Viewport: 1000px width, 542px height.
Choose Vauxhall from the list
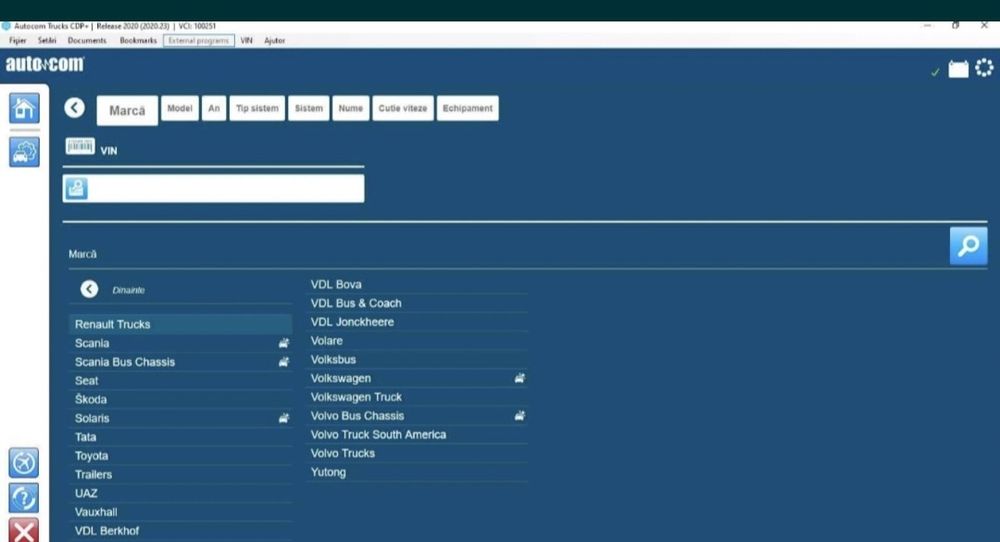click(x=180, y=512)
